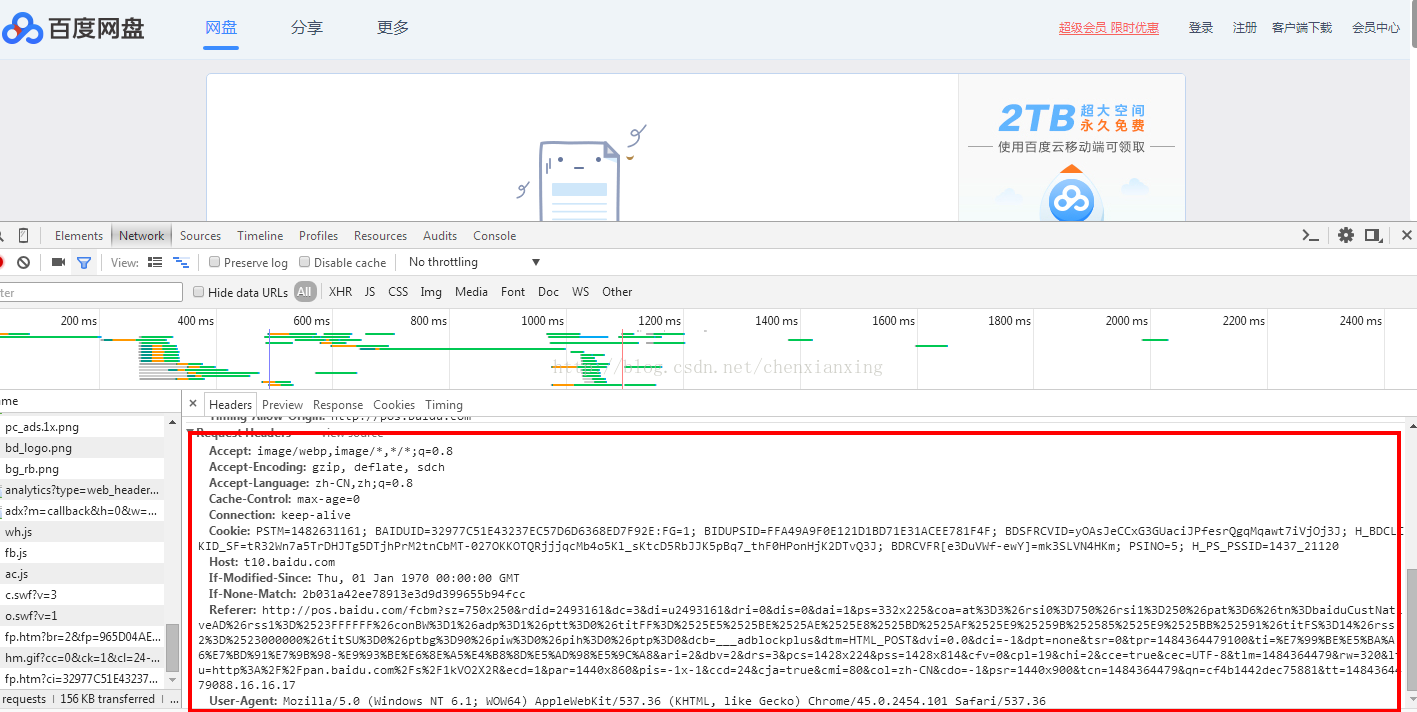Filter requests by XHR
Viewport: 1417px width, 712px height.
point(341,292)
